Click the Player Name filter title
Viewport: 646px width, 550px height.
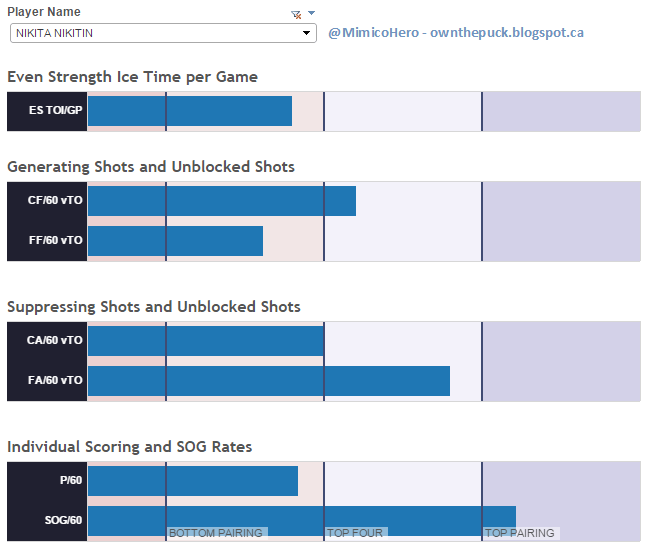pyautogui.click(x=44, y=12)
